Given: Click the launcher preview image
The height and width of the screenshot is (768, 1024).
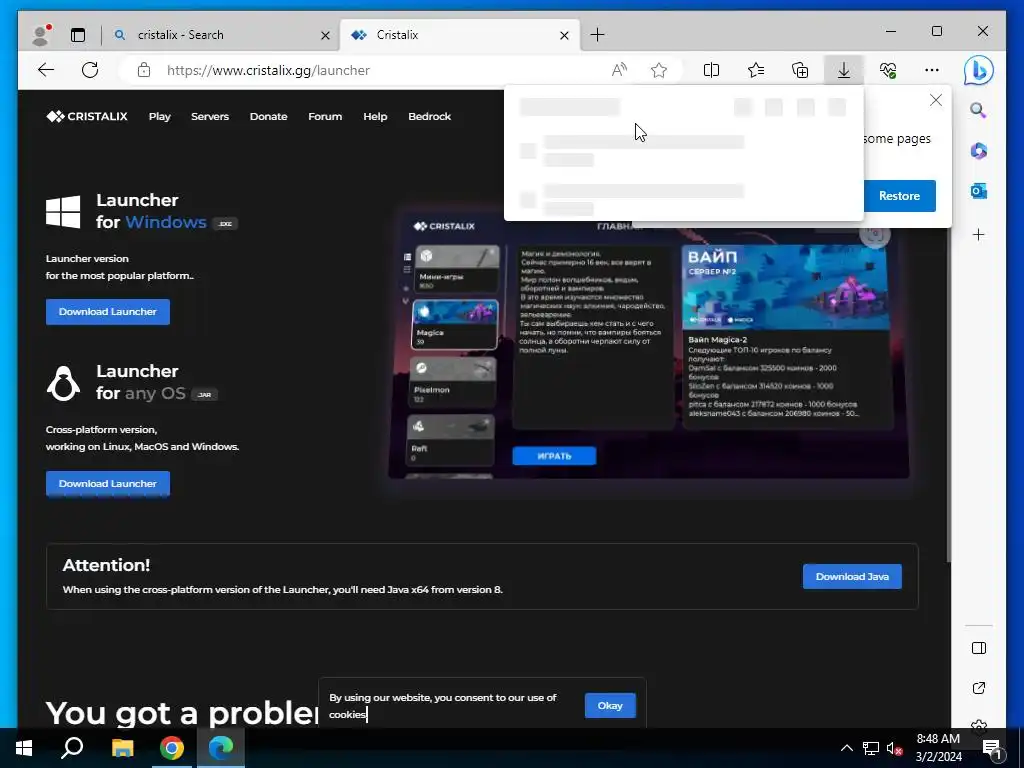Looking at the screenshot, I should (x=648, y=347).
